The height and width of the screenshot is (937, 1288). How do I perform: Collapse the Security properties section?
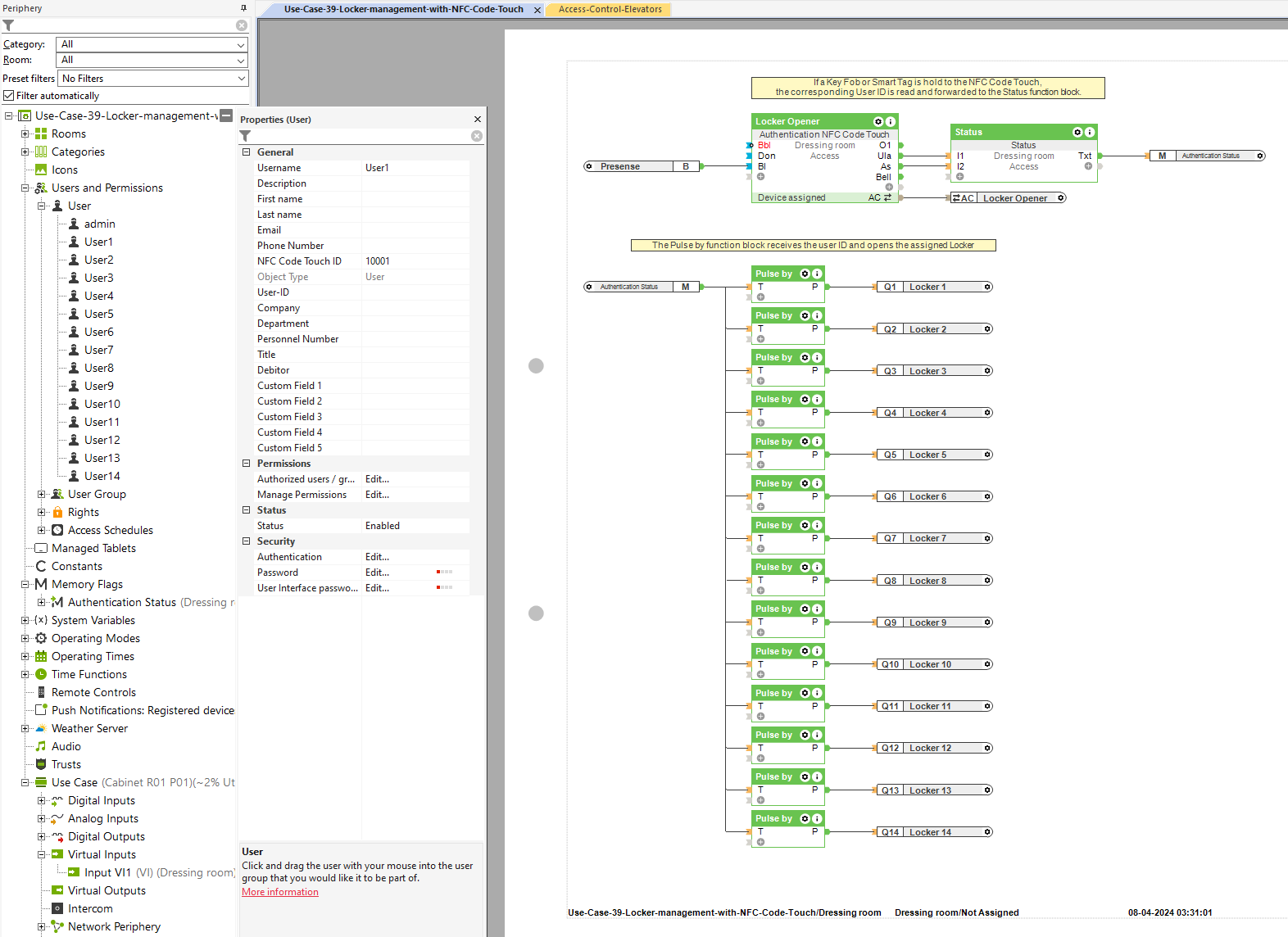[x=246, y=541]
